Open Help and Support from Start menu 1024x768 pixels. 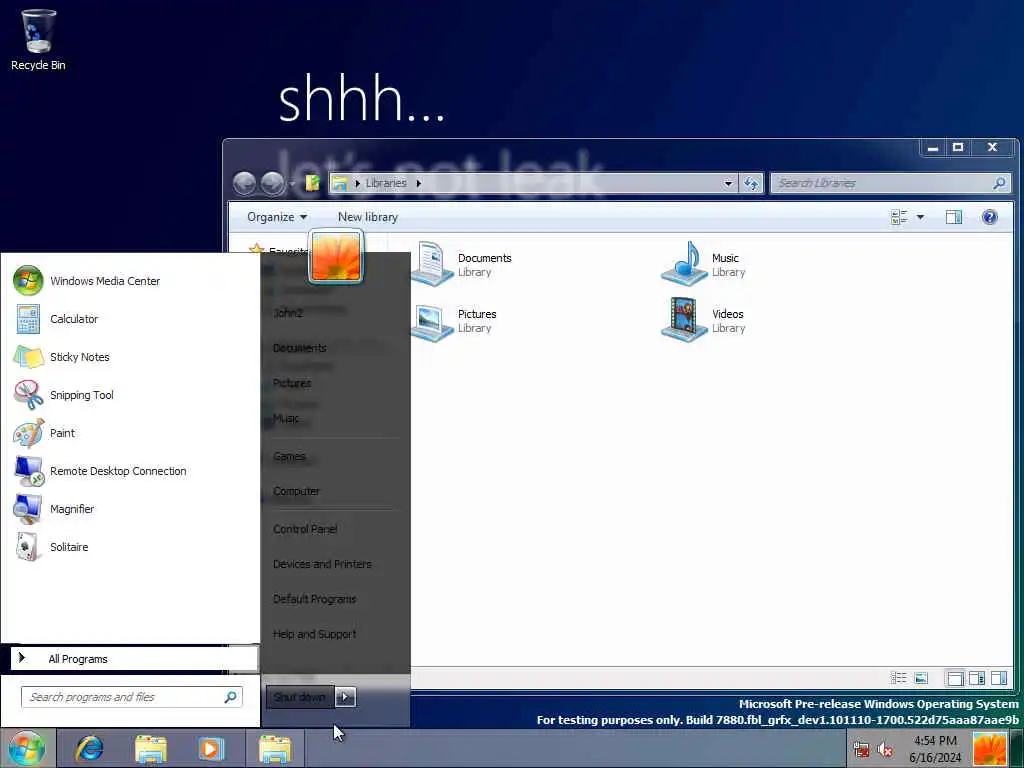click(314, 634)
